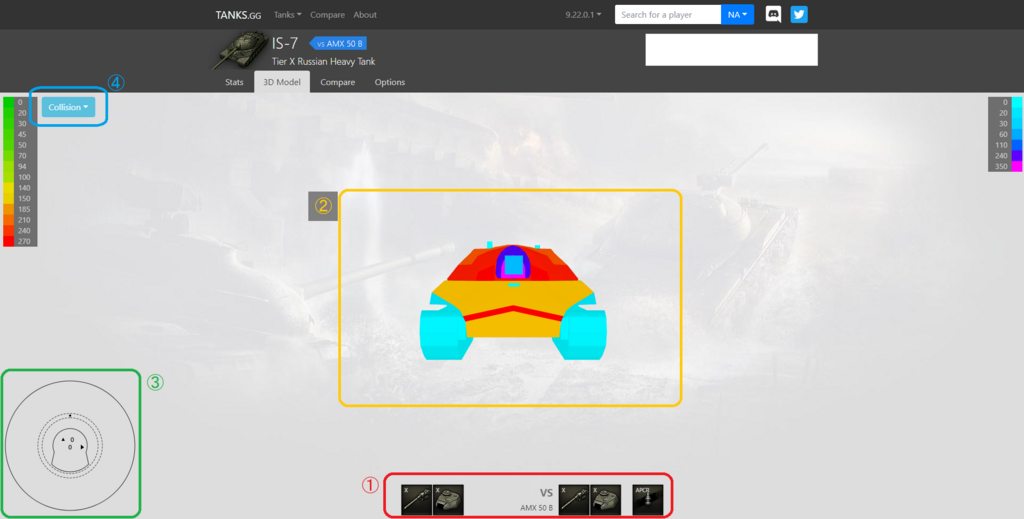Open the 9.22.0.1 version dropdown
The image size is (1024, 519).
click(583, 14)
